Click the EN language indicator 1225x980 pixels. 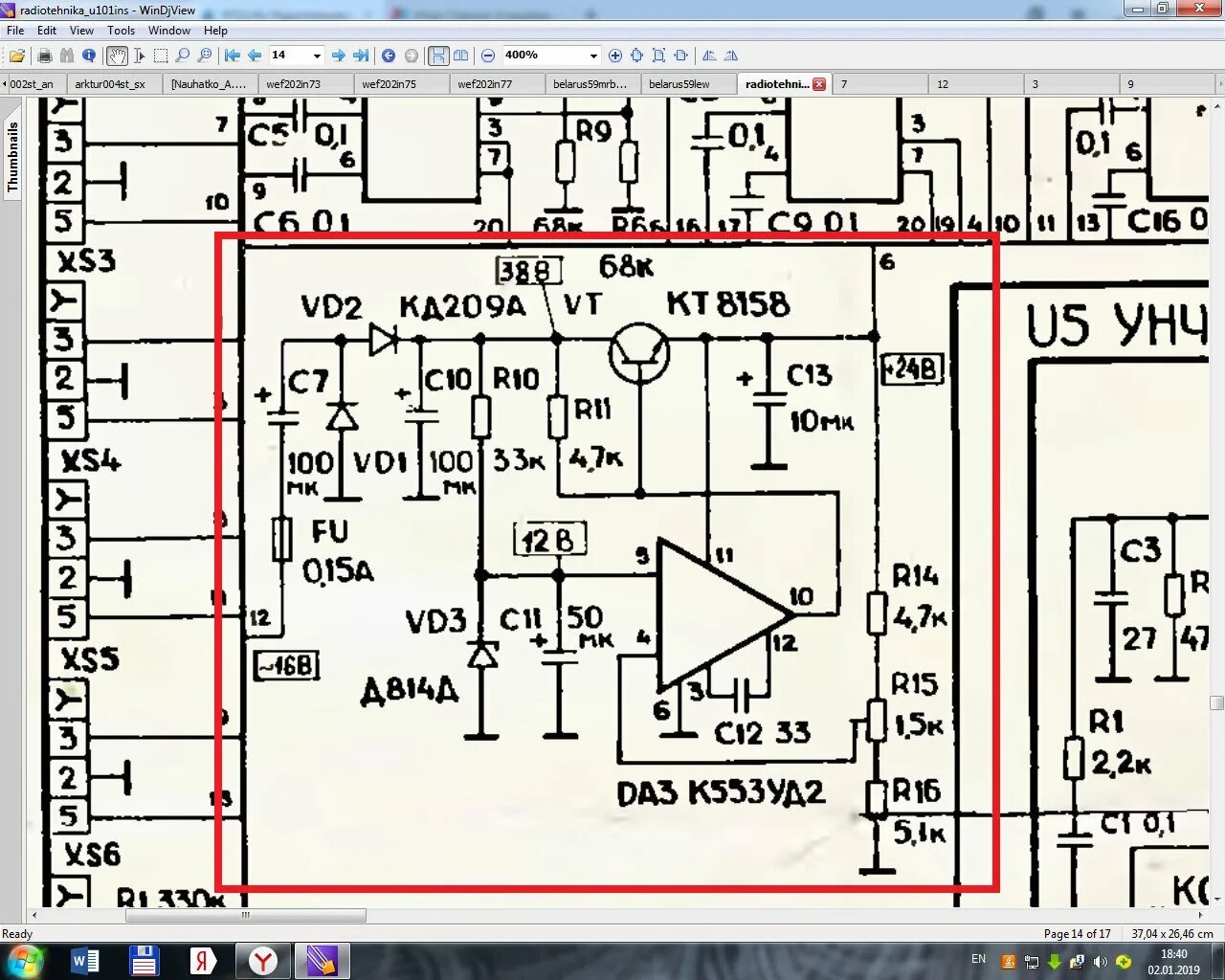click(x=978, y=959)
